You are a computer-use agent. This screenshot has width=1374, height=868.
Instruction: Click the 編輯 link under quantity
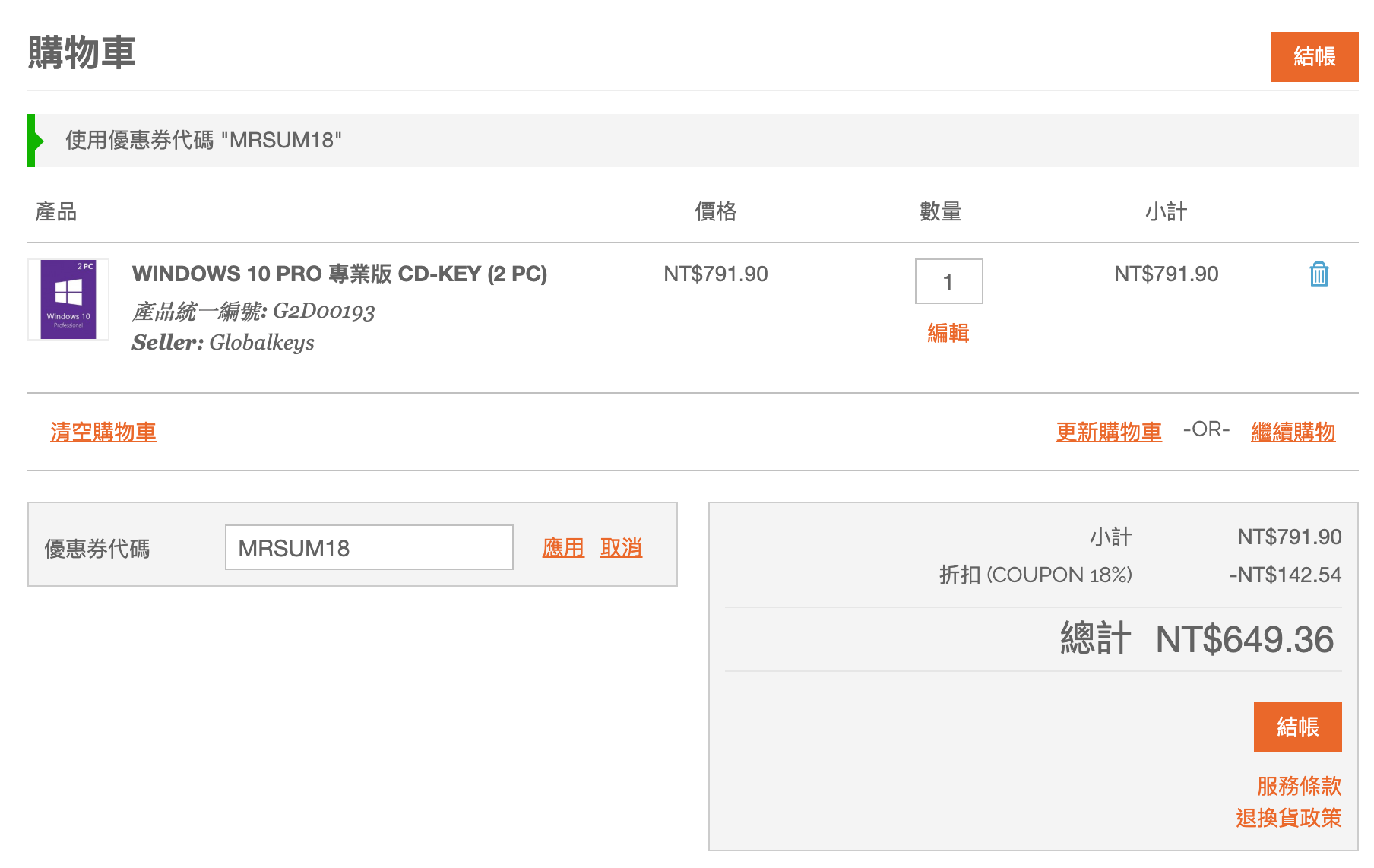(x=948, y=333)
